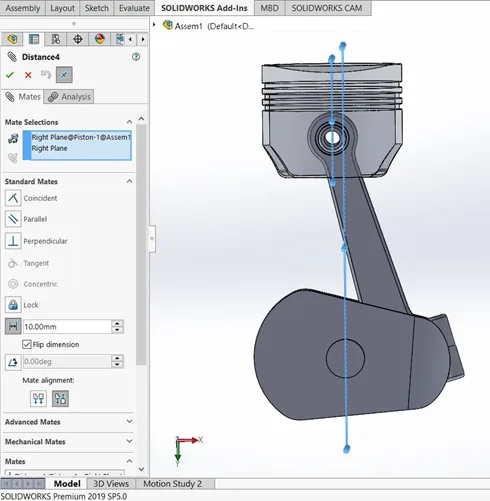Screen dimensions: 490x501
Task: Select the Mates tab in PropertyManager
Action: click(x=23, y=97)
